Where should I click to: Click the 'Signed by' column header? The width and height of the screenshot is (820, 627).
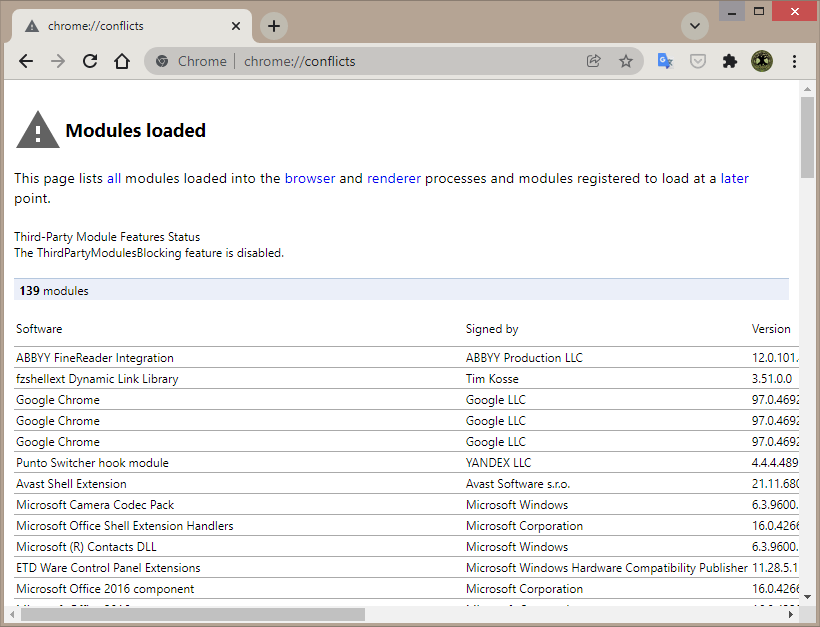pyautogui.click(x=492, y=329)
